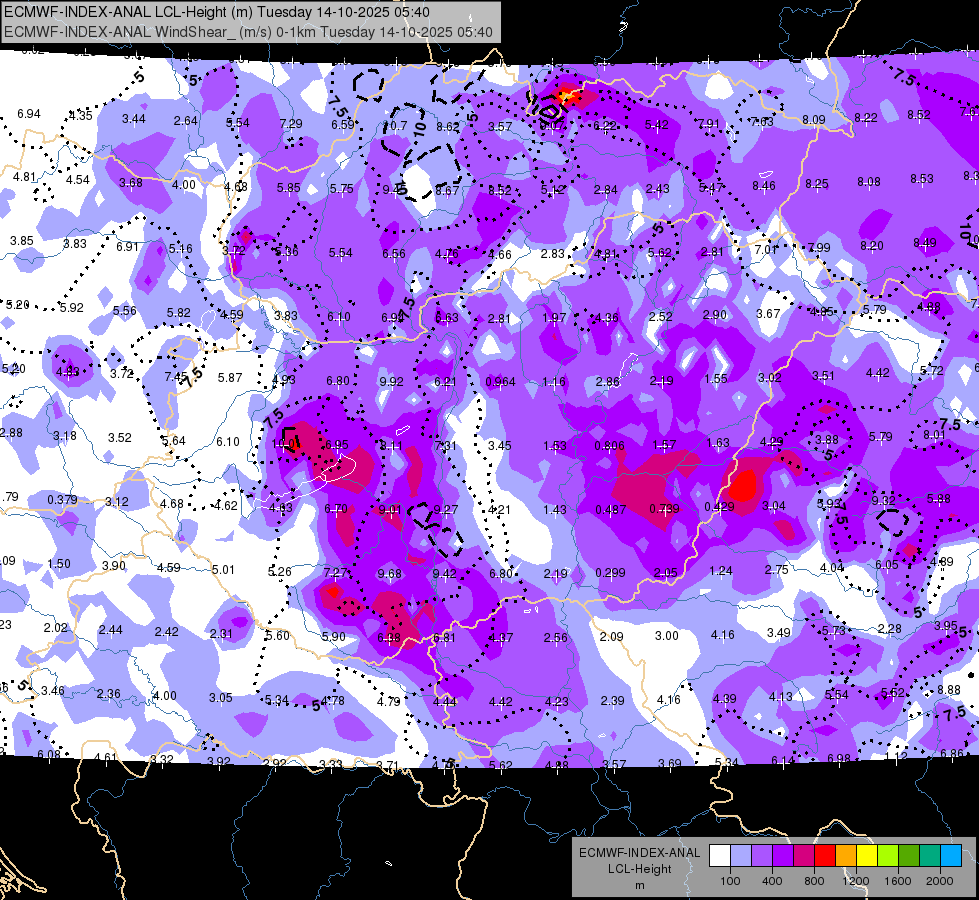Screen dimensions: 979x900
Task: Click the wind shear value '0.379'
Action: pos(62,500)
